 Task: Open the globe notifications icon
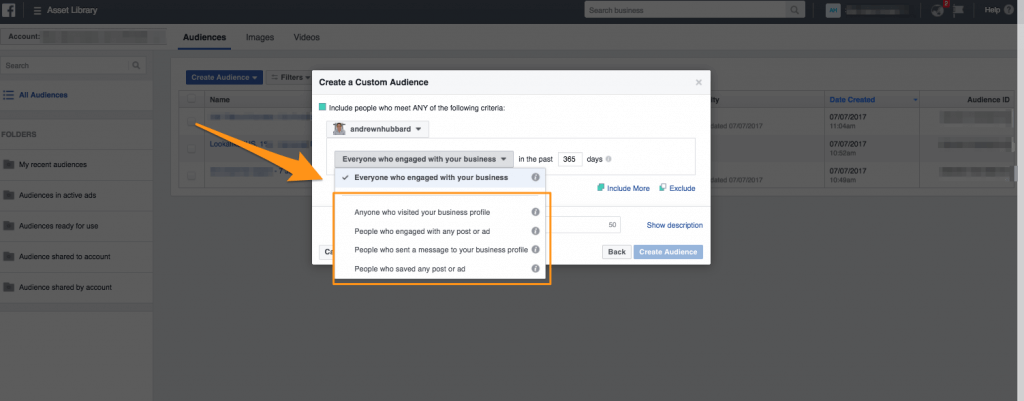click(x=937, y=10)
